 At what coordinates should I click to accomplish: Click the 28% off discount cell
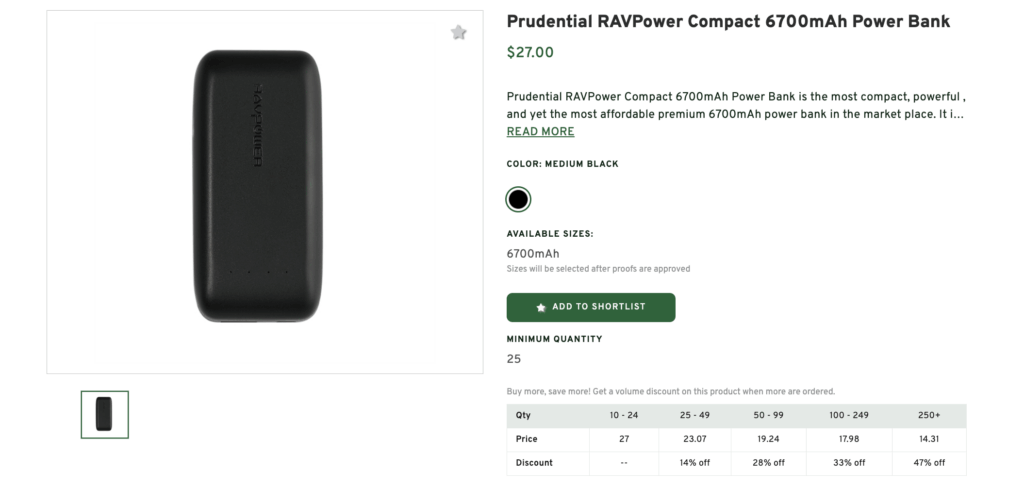point(768,463)
